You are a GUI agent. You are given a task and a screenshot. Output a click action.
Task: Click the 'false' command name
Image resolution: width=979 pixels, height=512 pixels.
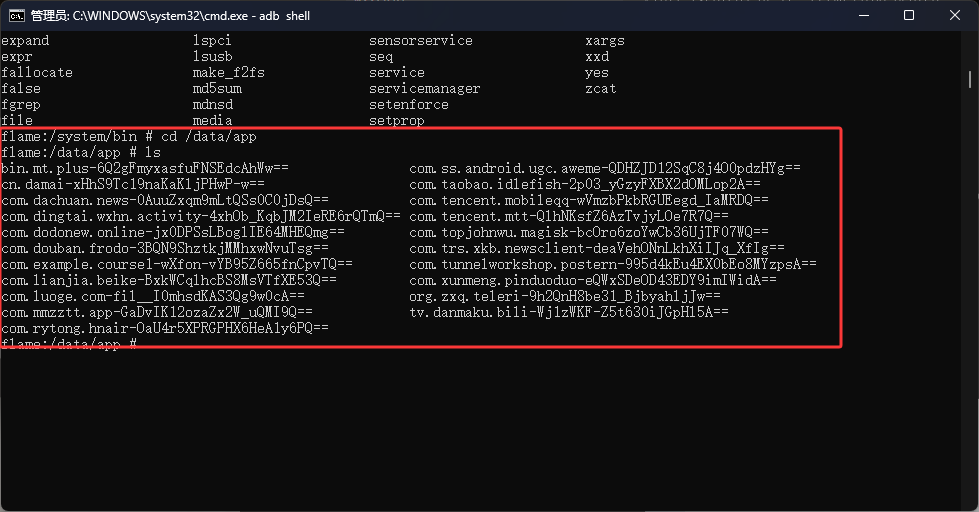coord(21,89)
